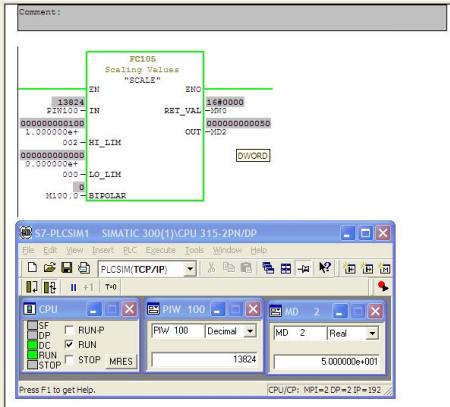Click the +1 next scan button
Image resolution: width=450 pixels, height=407 pixels.
pos(88,287)
